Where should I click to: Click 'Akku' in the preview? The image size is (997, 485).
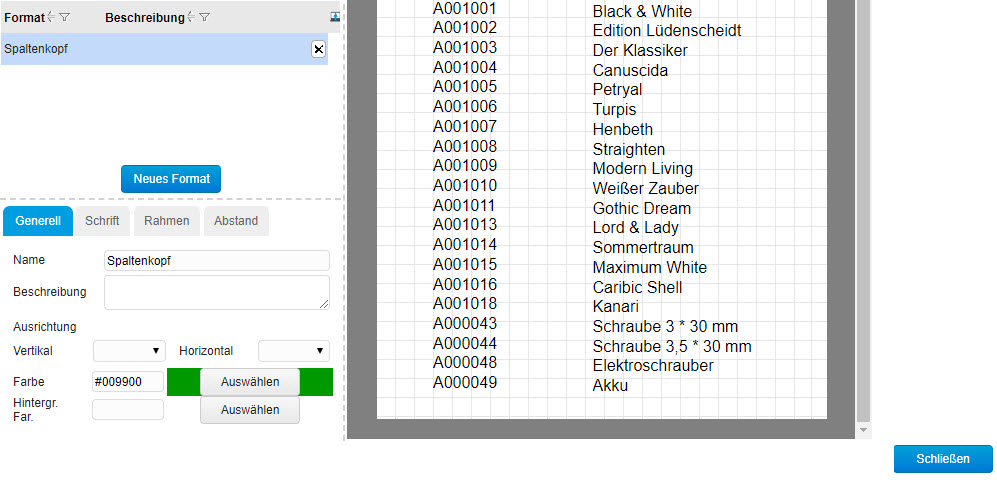pos(610,386)
